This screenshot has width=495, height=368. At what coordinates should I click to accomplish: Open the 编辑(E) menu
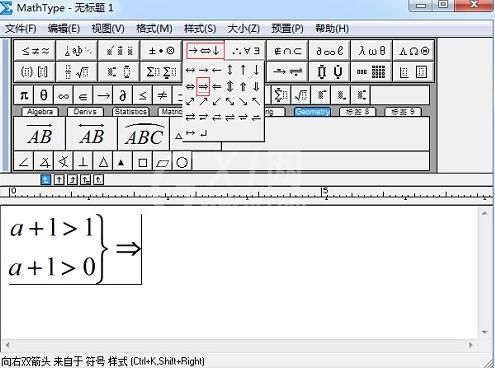tap(64, 28)
